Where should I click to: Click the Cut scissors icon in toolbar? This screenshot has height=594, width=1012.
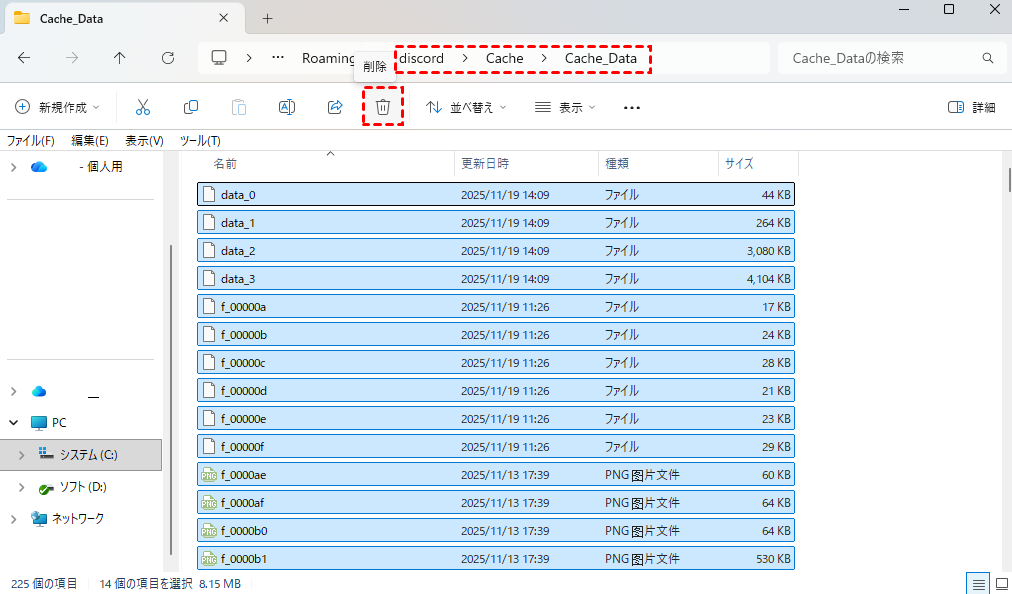(142, 107)
